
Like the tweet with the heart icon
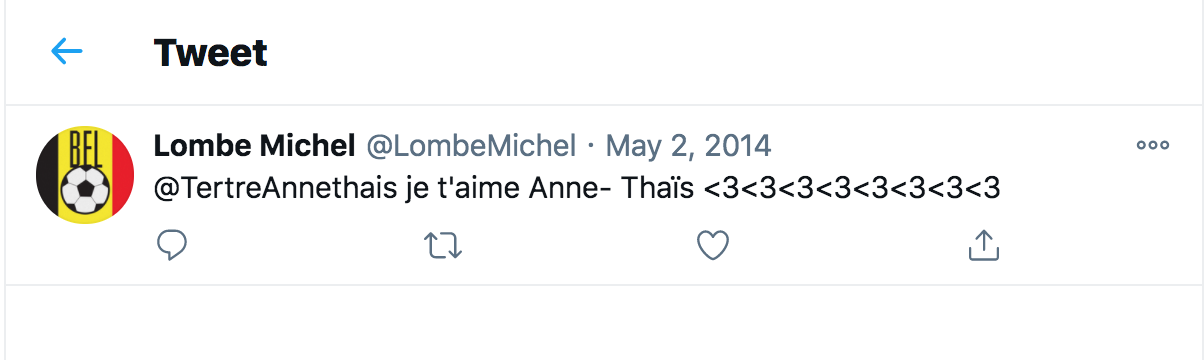tap(713, 245)
